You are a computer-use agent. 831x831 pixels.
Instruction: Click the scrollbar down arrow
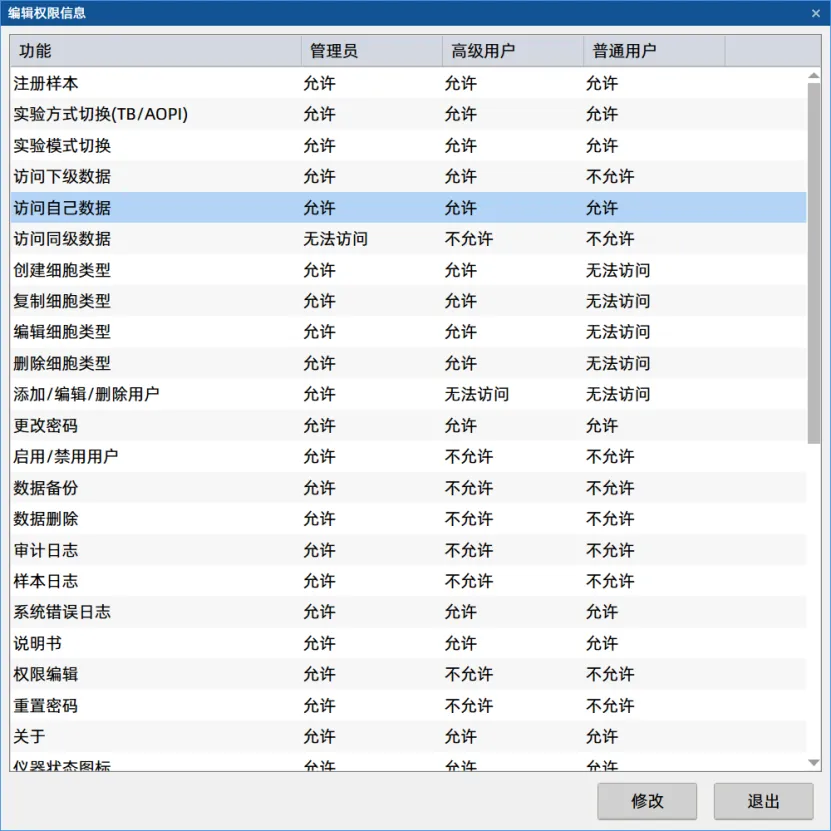(x=815, y=762)
